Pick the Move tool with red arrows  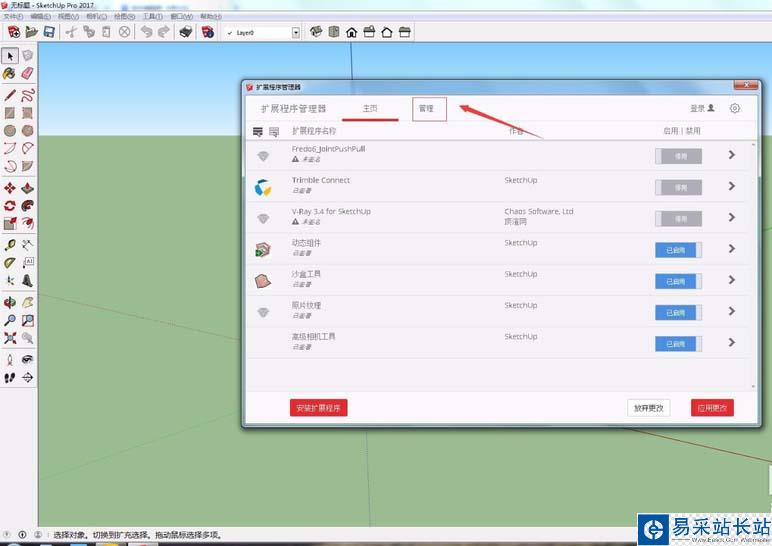(9, 188)
